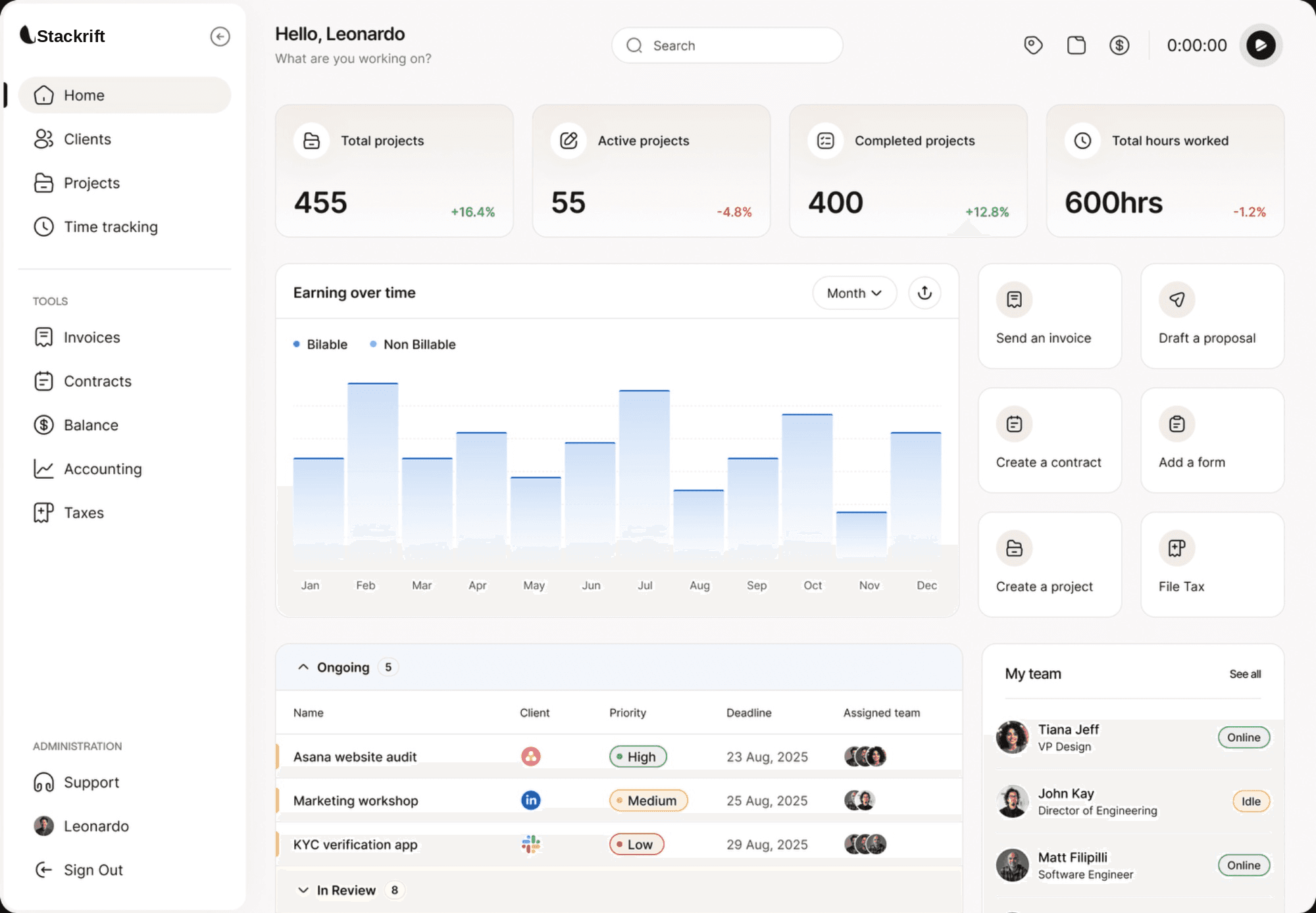Image resolution: width=1316 pixels, height=913 pixels.
Task: Click the Send an invoice shortcut
Action: pyautogui.click(x=1049, y=316)
